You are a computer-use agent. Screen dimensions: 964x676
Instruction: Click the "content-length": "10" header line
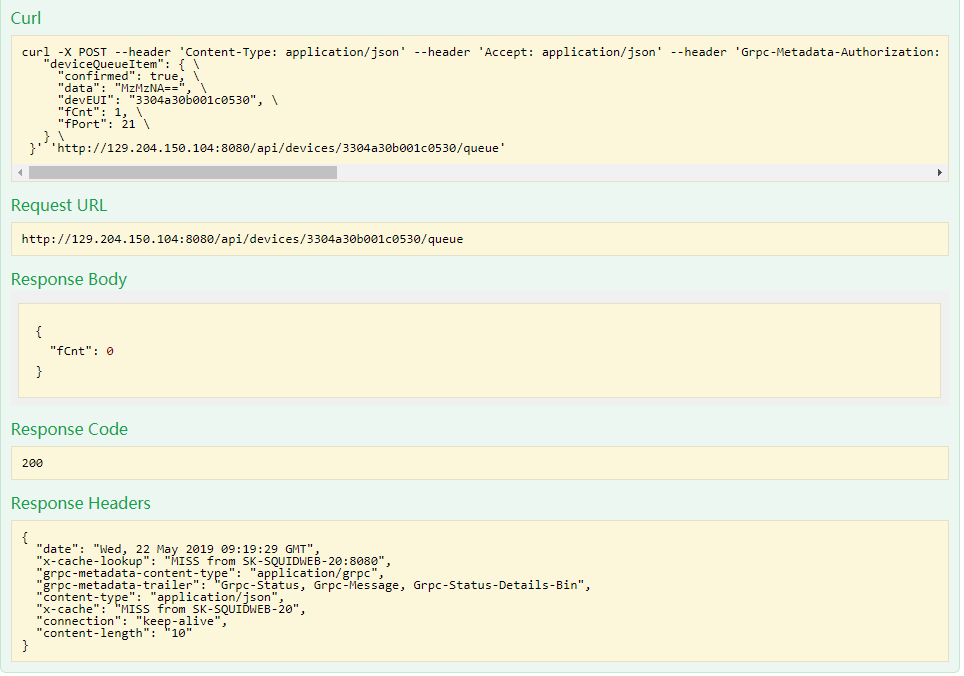114,633
